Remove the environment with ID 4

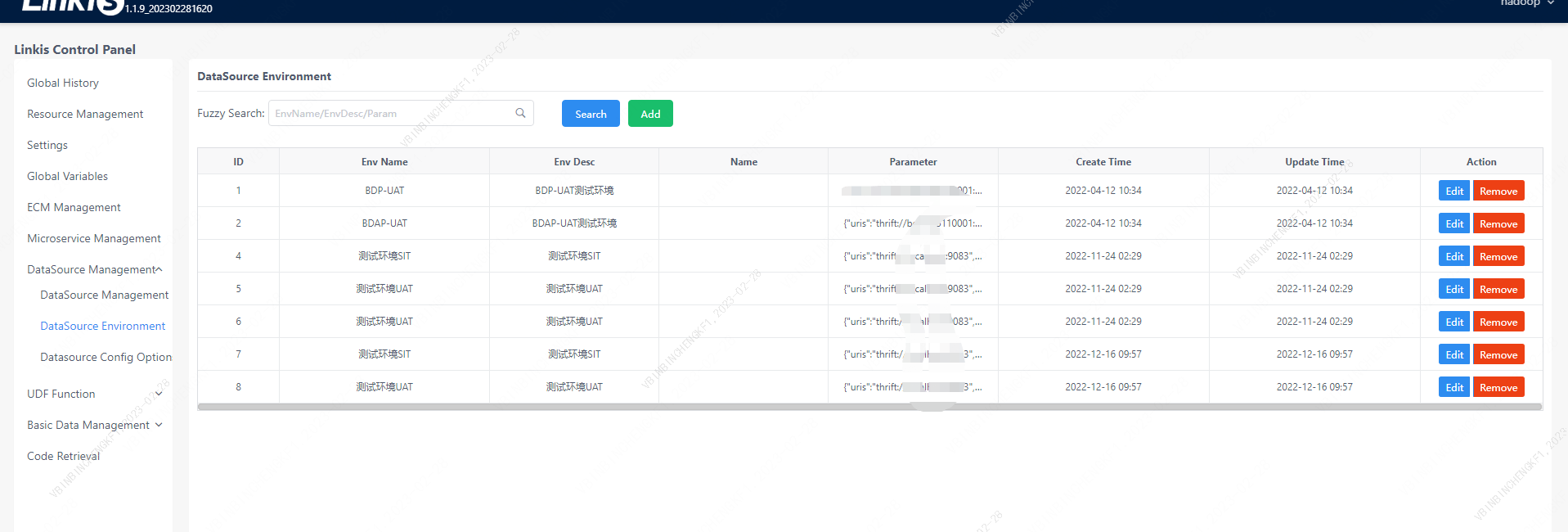pyautogui.click(x=1498, y=256)
